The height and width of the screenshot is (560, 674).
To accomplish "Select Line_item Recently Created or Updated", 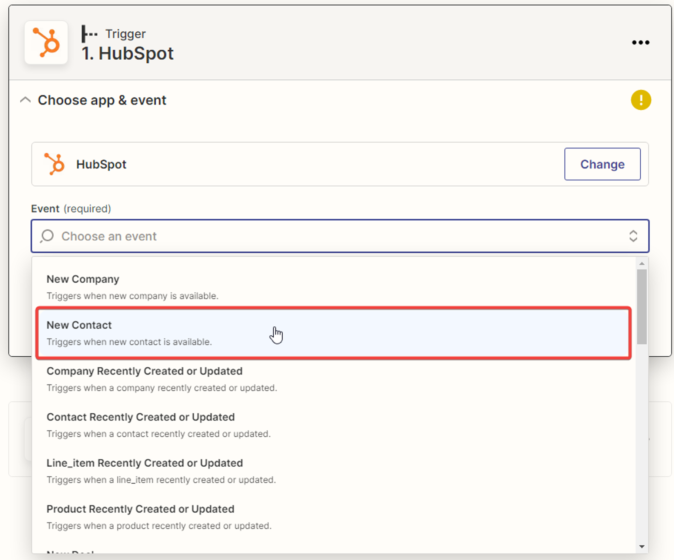I will (334, 471).
